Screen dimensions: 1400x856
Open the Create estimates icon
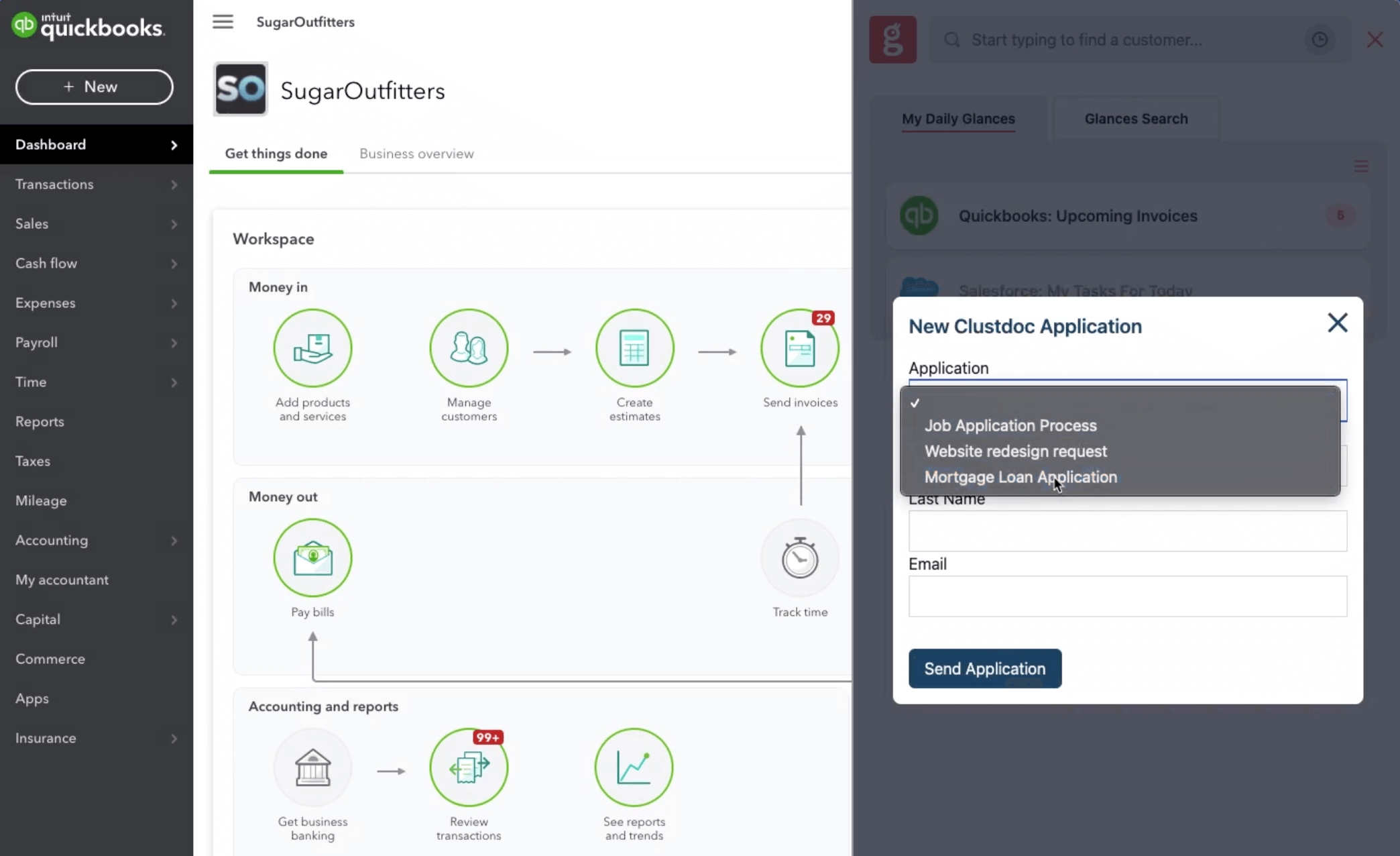tap(634, 347)
